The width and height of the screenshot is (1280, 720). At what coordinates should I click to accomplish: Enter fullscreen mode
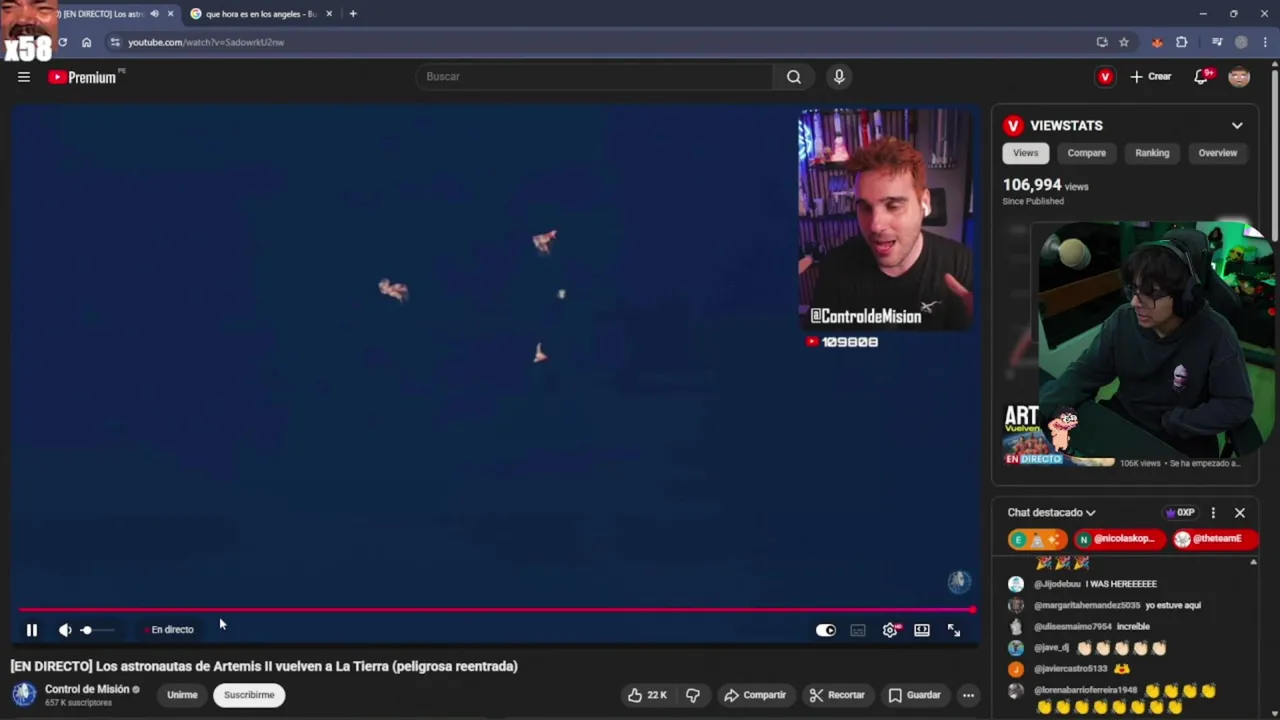(x=954, y=630)
